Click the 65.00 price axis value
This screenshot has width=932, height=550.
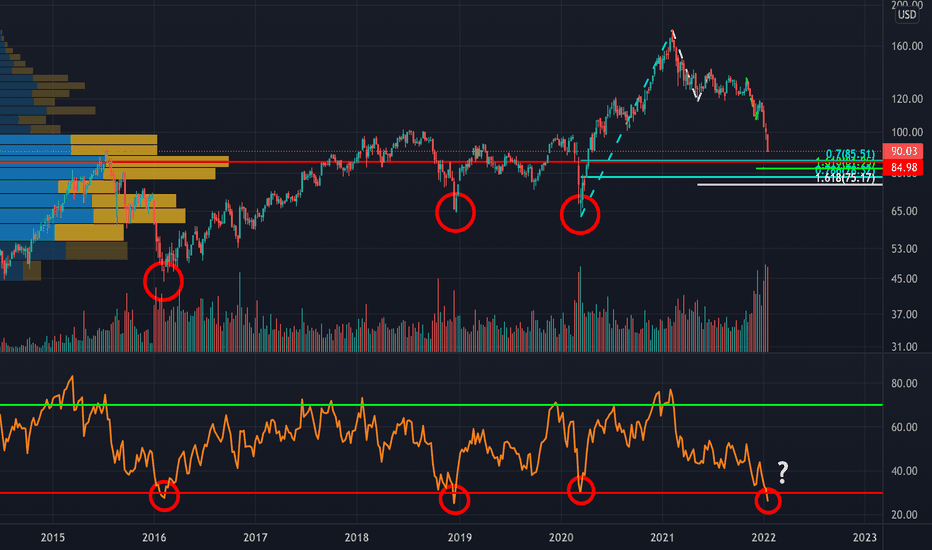(x=904, y=211)
